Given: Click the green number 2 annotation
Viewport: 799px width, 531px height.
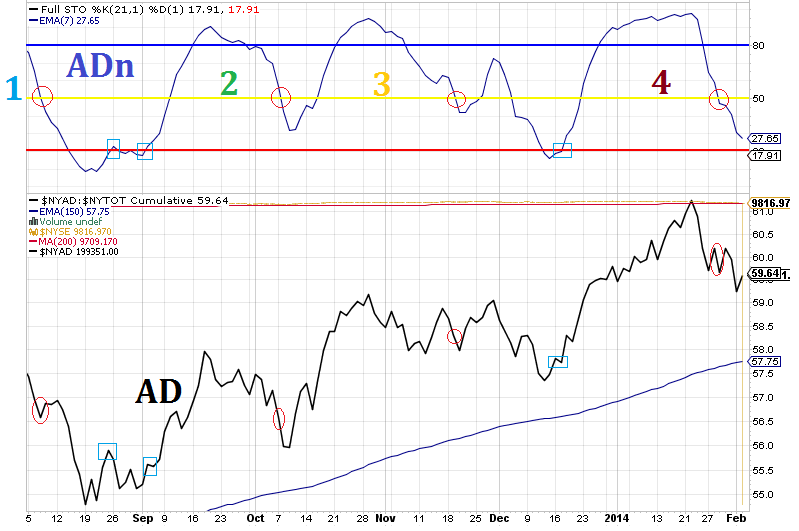Looking at the screenshot, I should (x=229, y=83).
